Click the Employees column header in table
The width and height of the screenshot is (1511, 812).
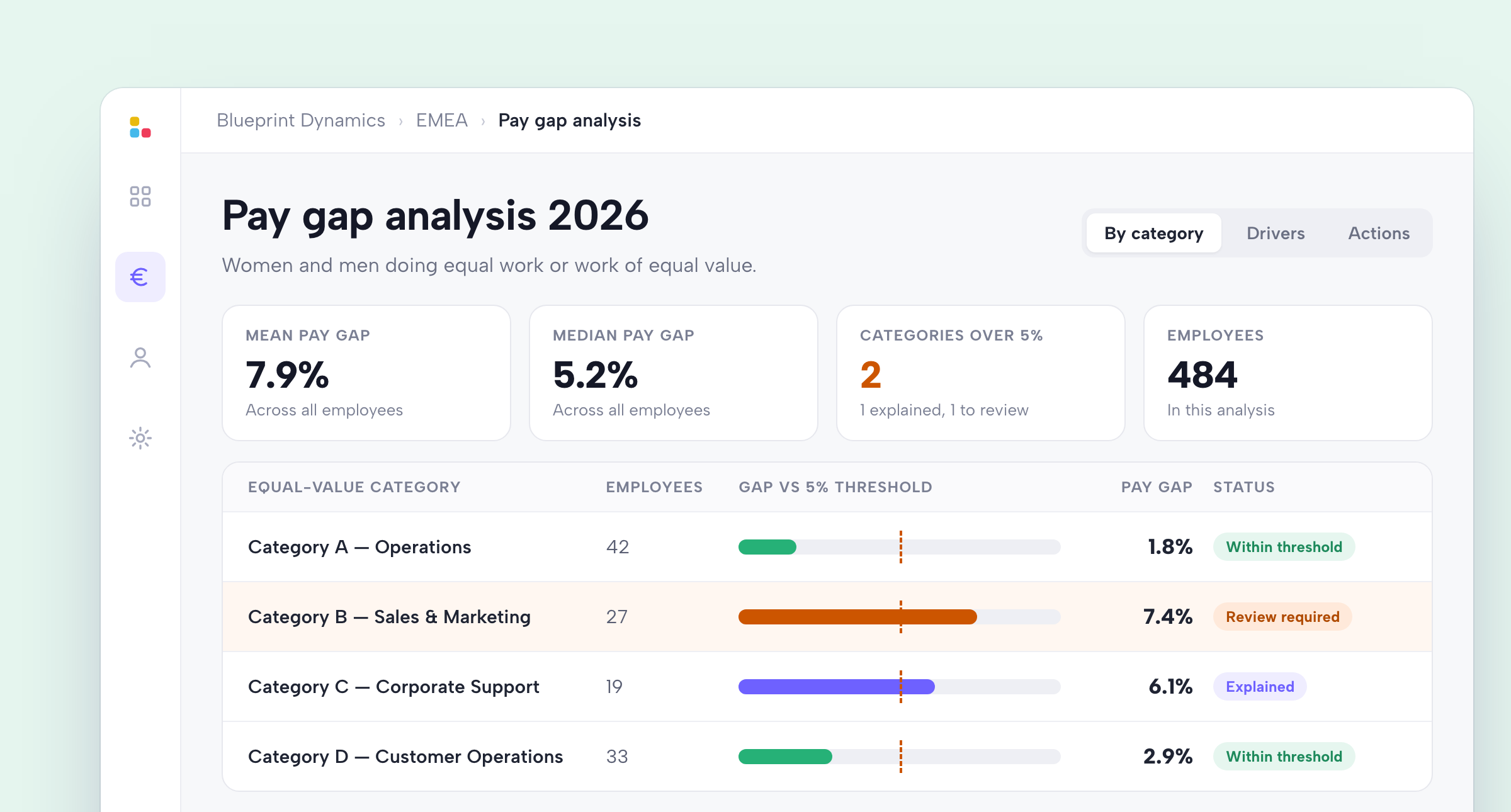click(x=654, y=487)
